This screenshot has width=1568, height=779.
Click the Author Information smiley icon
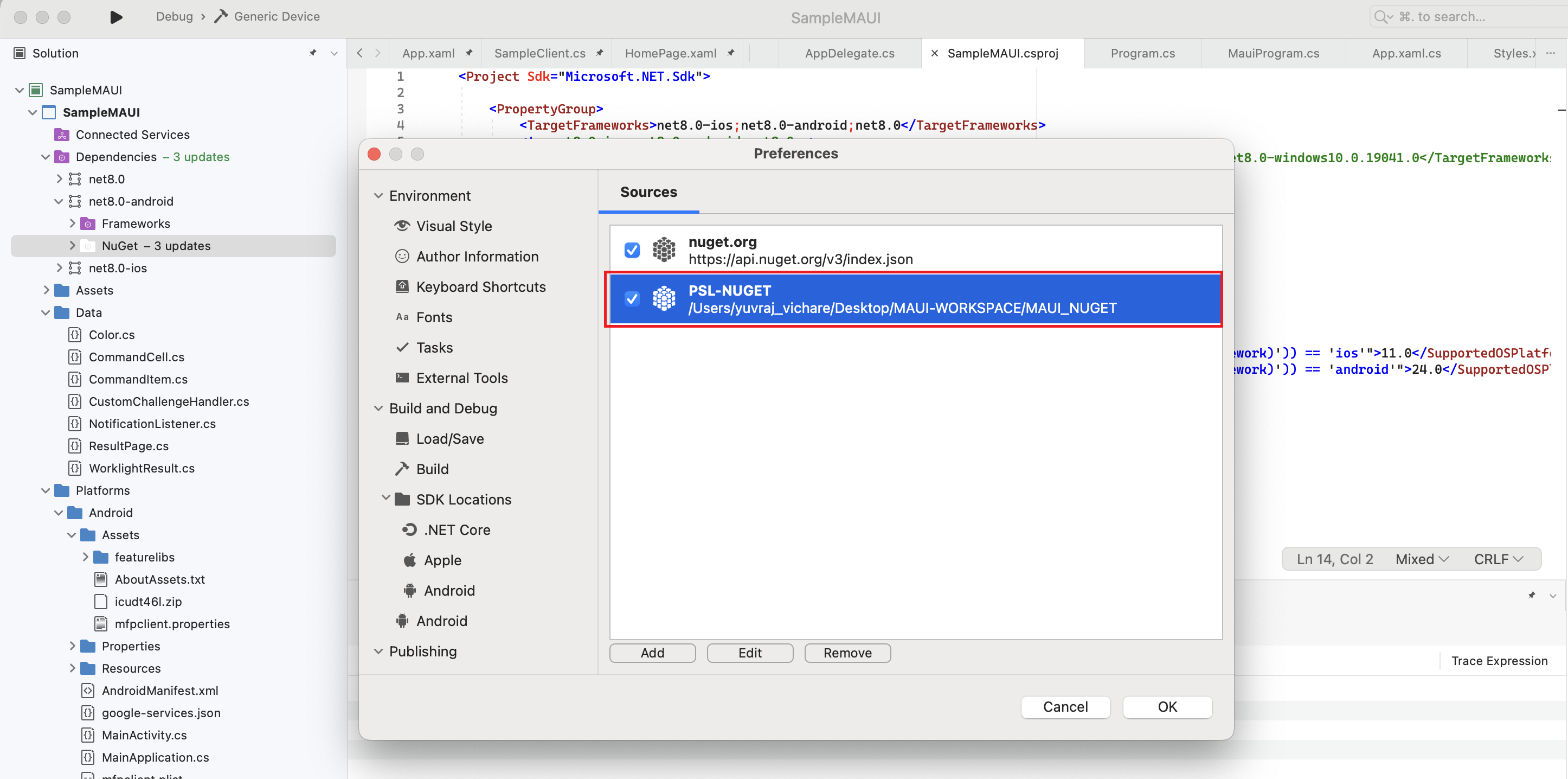402,257
